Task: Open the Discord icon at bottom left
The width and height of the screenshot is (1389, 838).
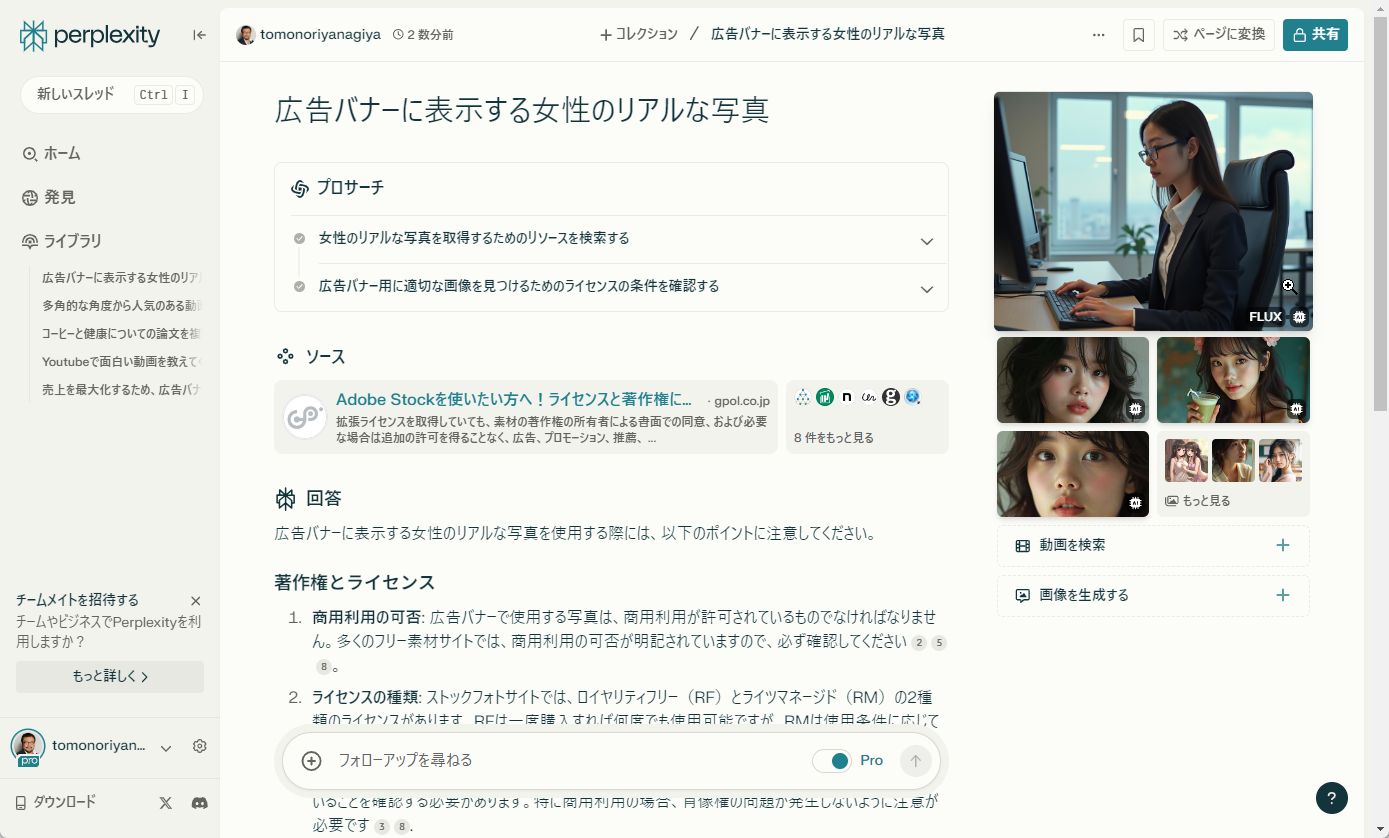Action: tap(199, 801)
